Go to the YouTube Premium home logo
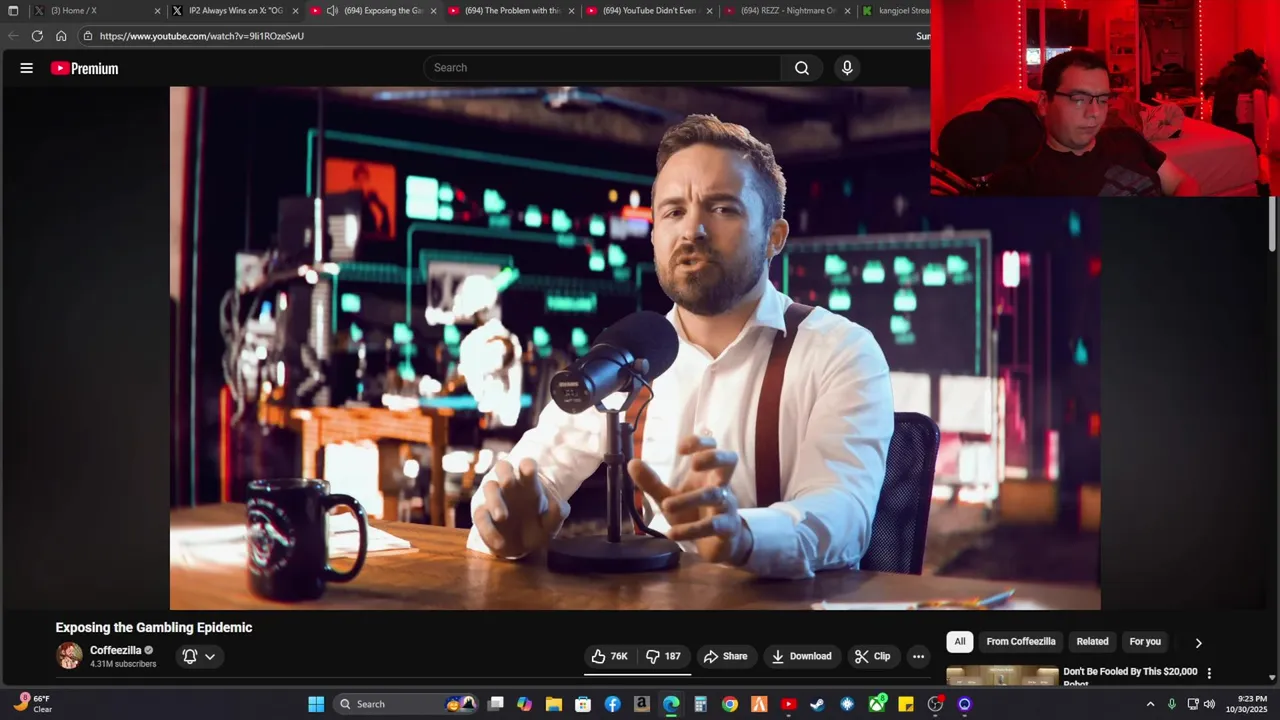1280x720 pixels. [x=85, y=68]
